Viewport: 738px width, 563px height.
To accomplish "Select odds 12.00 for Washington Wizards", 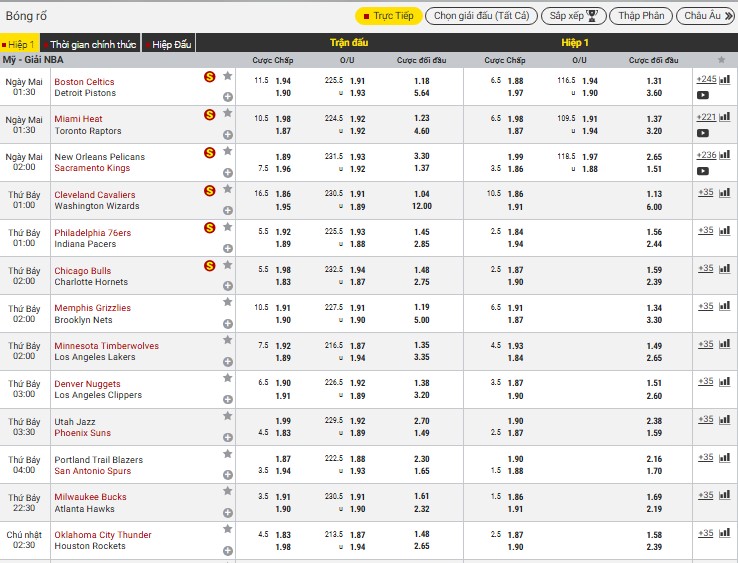I will pos(422,206).
